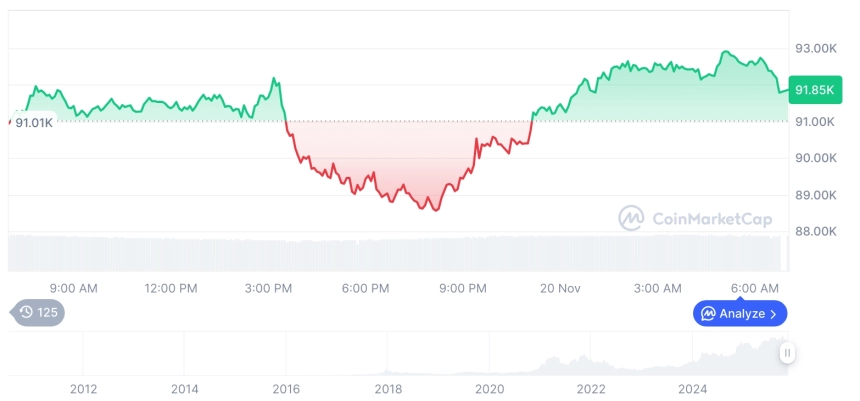Click the red chart low near 89.00K
The height and width of the screenshot is (401, 860).
tap(435, 208)
